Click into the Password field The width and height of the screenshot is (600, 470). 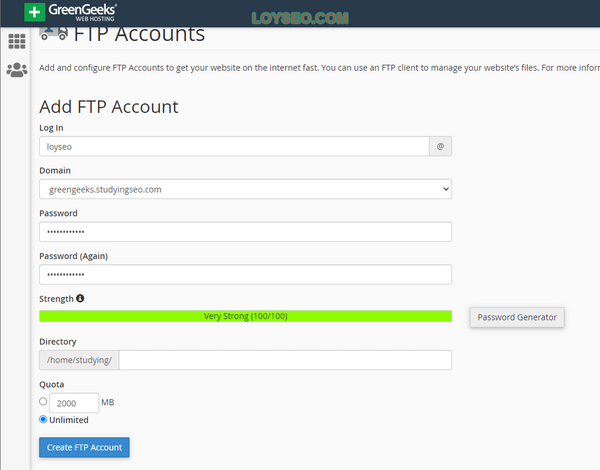coord(245,232)
